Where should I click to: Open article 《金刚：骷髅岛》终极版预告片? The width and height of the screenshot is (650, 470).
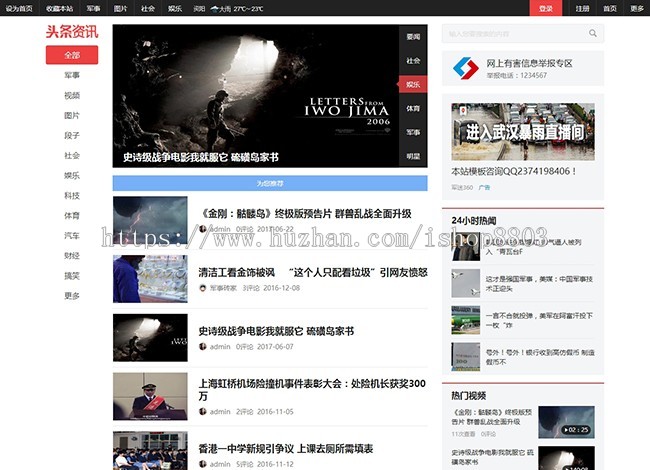(305, 213)
